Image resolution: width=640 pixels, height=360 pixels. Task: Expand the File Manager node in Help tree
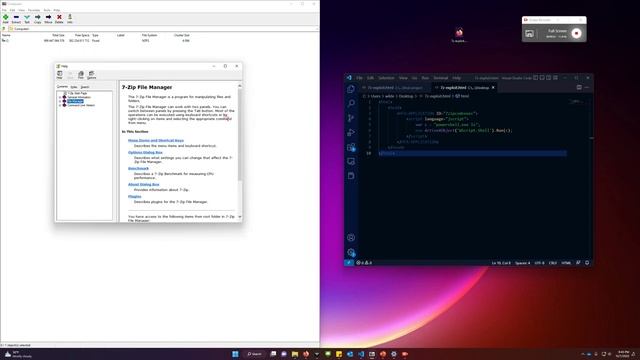click(60, 101)
